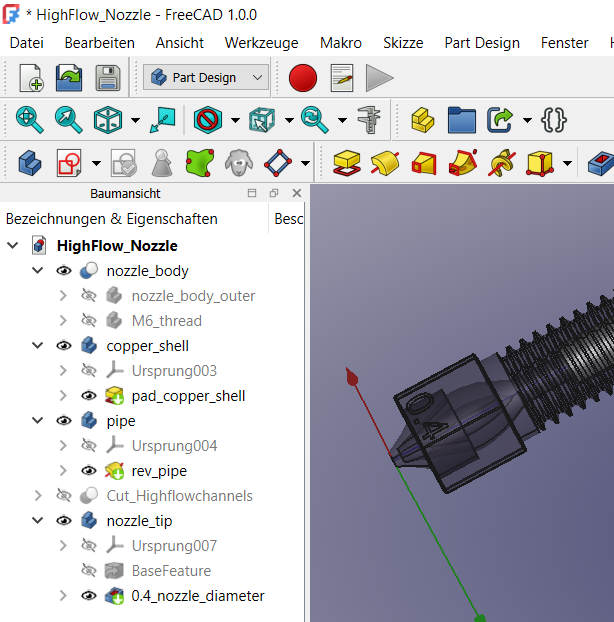Select the Additive Helix tool
The height and width of the screenshot is (622, 614).
[502, 163]
